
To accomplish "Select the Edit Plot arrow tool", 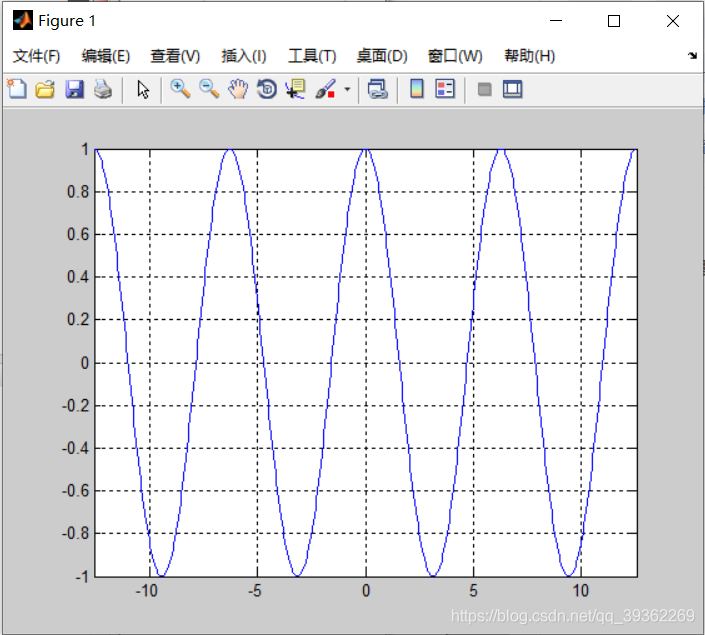I will tap(143, 89).
